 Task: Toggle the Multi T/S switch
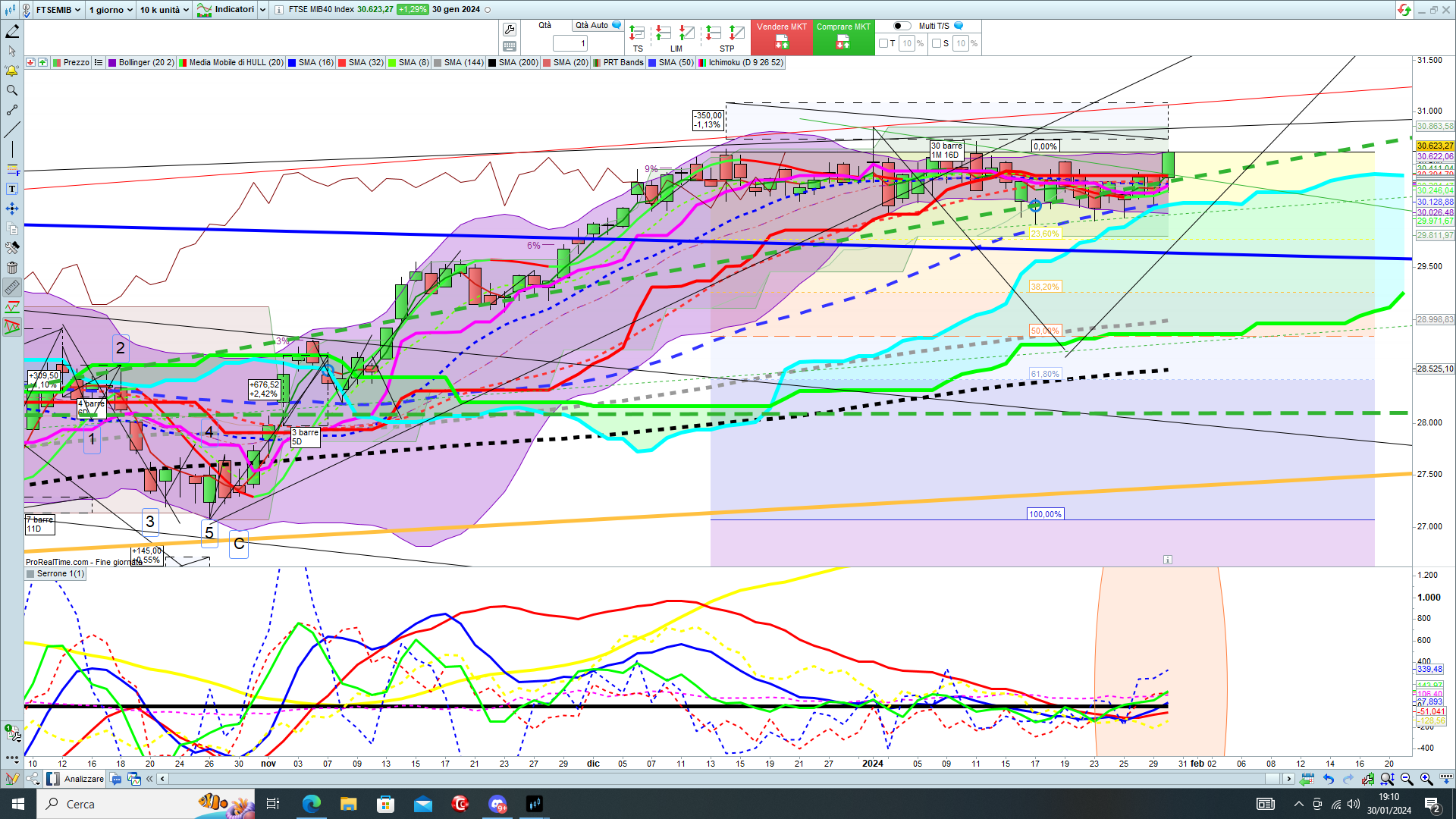point(902,26)
